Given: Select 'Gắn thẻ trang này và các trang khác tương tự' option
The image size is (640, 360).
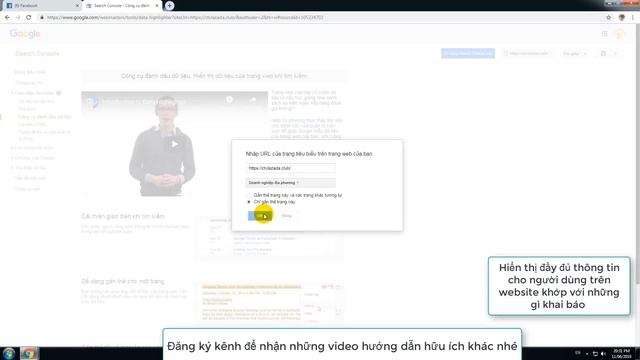Looking at the screenshot, I should click(x=294, y=195).
